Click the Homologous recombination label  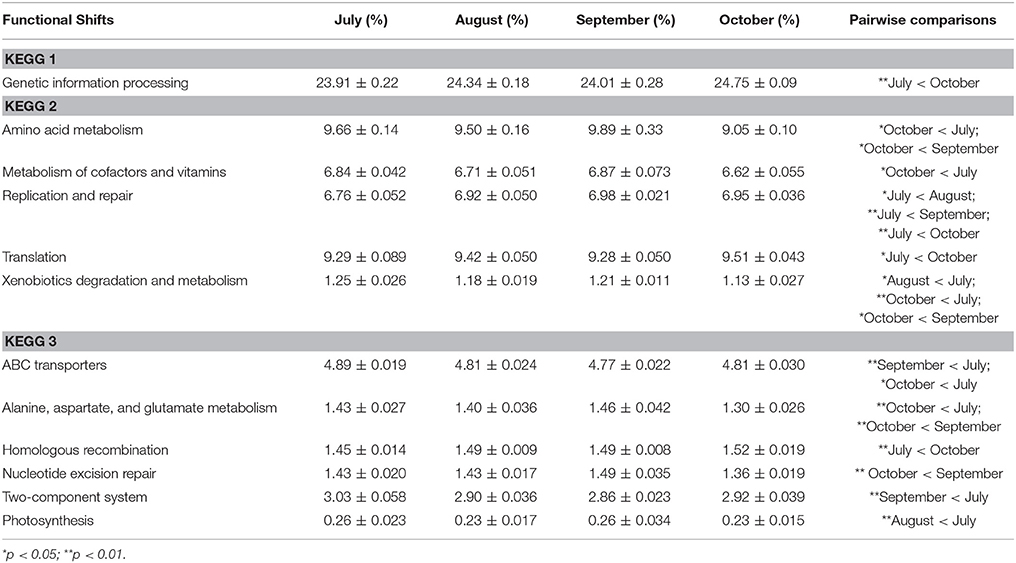[85, 450]
